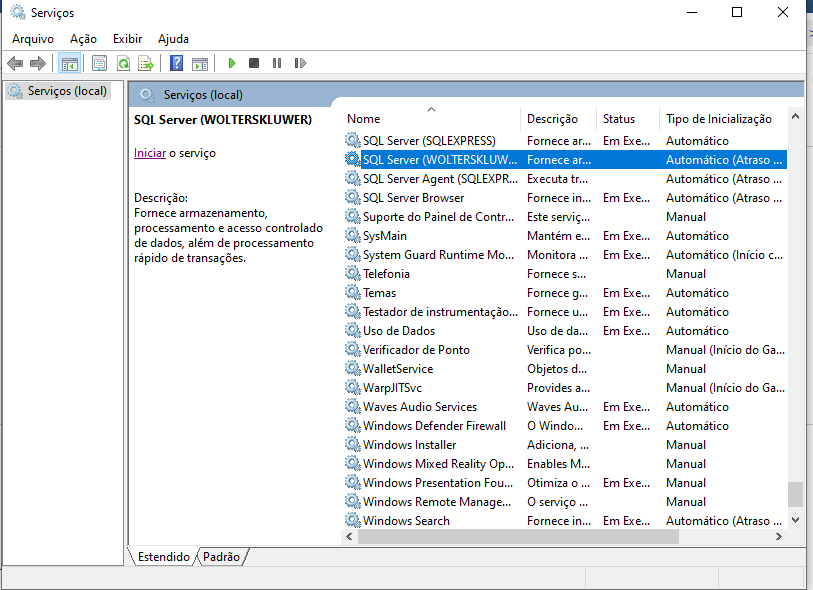Select the Windows Remote Manage... service
This screenshot has width=813, height=590.
pyautogui.click(x=437, y=501)
